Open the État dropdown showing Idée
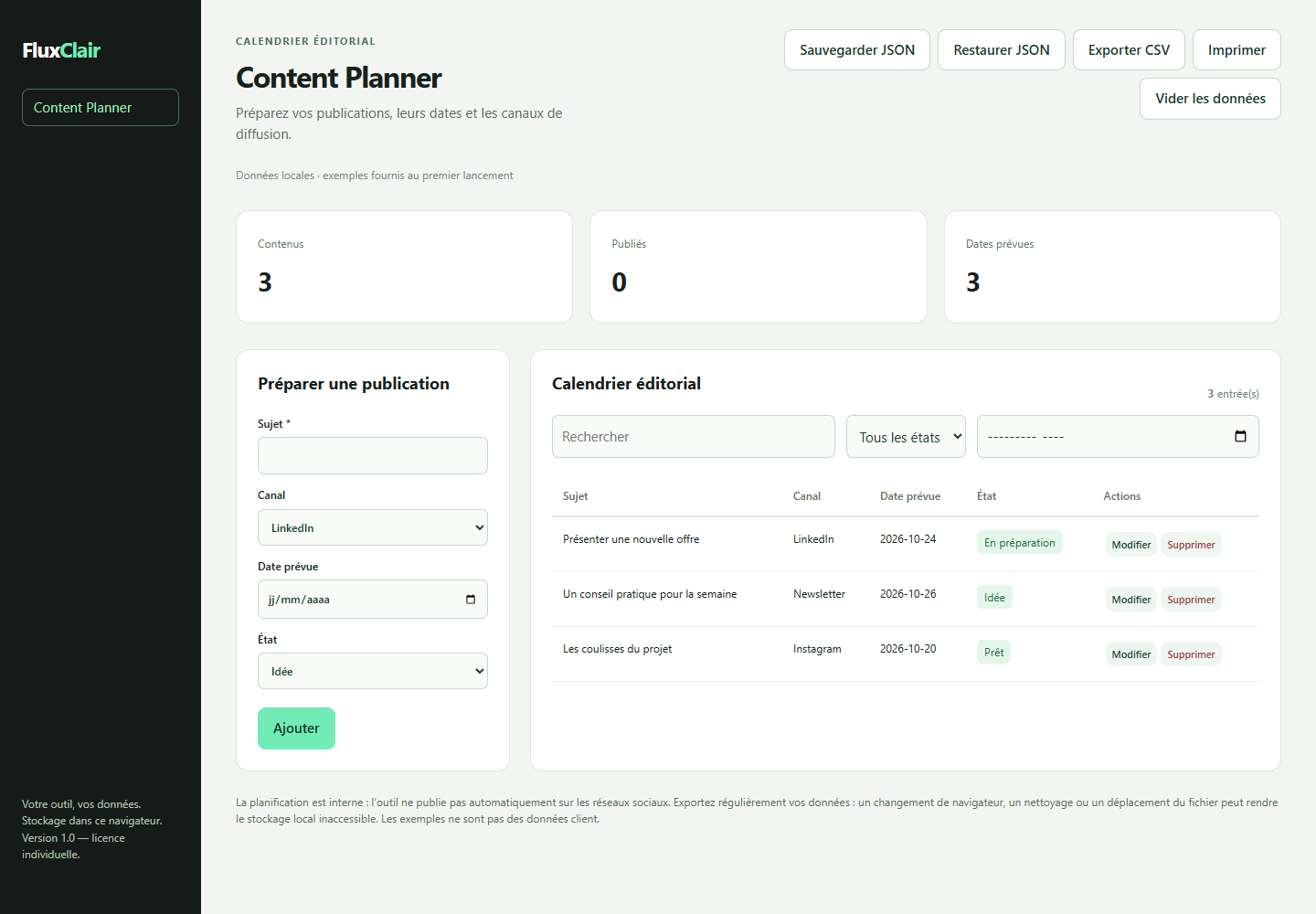This screenshot has width=1316, height=914. (x=373, y=671)
